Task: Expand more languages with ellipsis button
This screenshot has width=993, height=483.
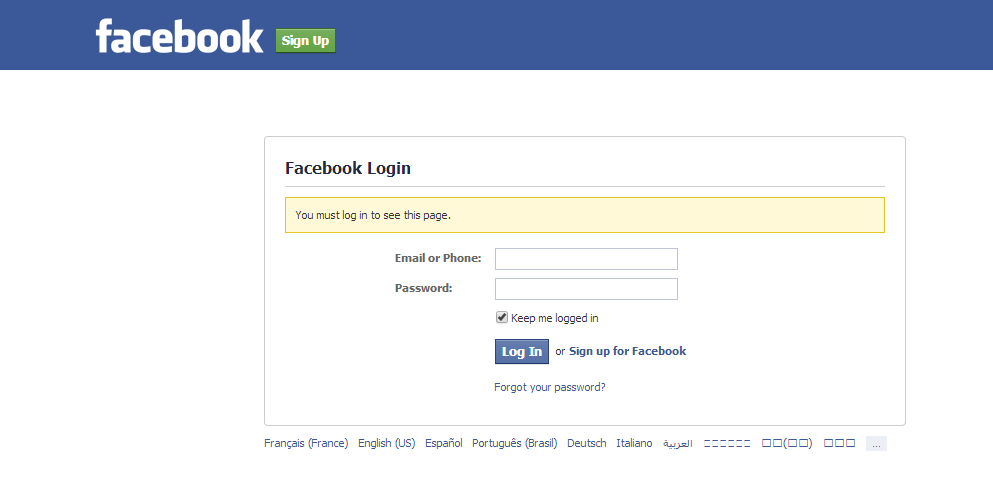Action: [876, 444]
